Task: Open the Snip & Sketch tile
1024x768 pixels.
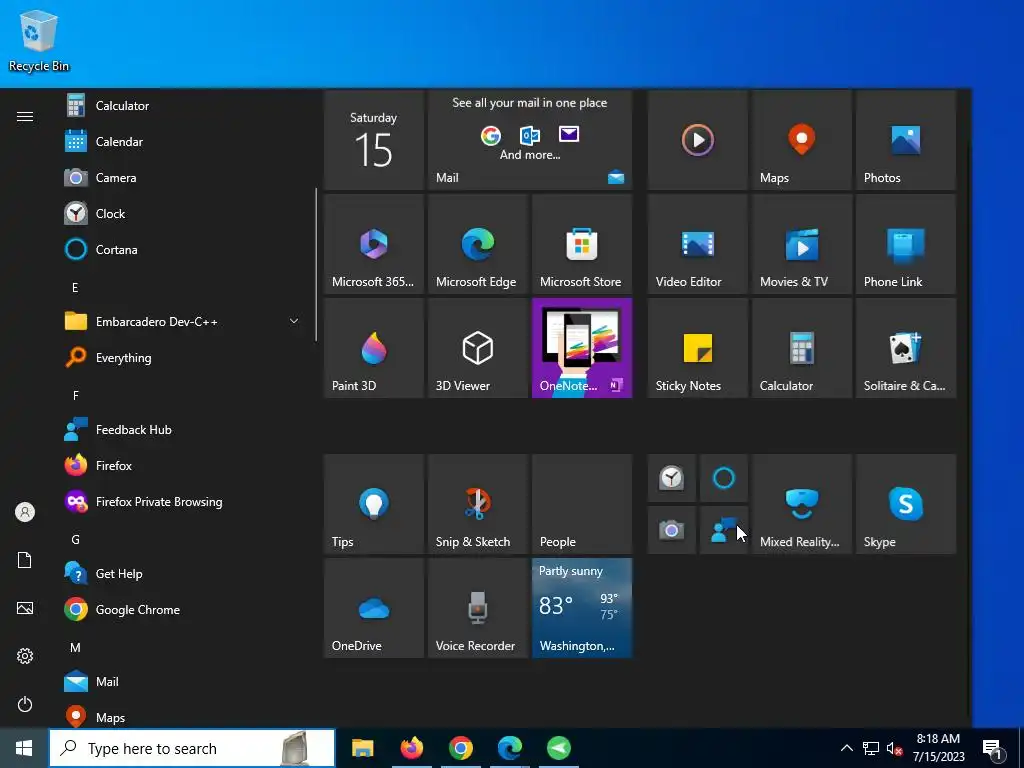Action: (x=478, y=504)
